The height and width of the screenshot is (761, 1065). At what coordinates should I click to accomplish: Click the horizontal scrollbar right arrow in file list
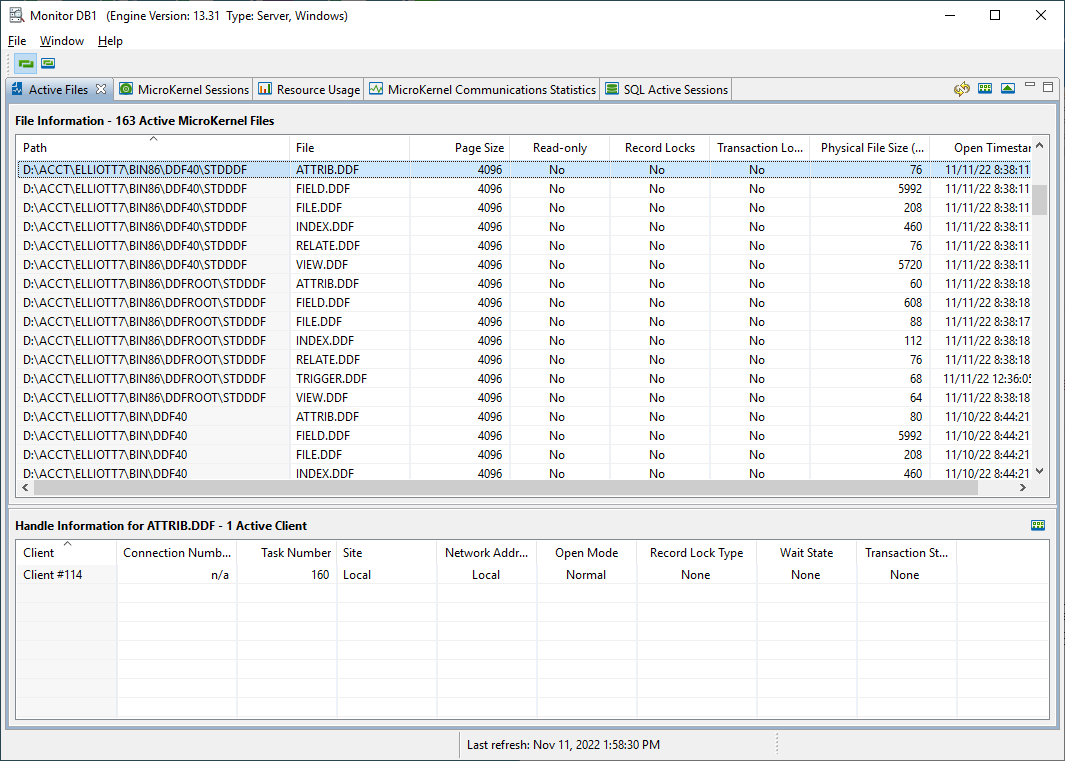coord(1023,488)
